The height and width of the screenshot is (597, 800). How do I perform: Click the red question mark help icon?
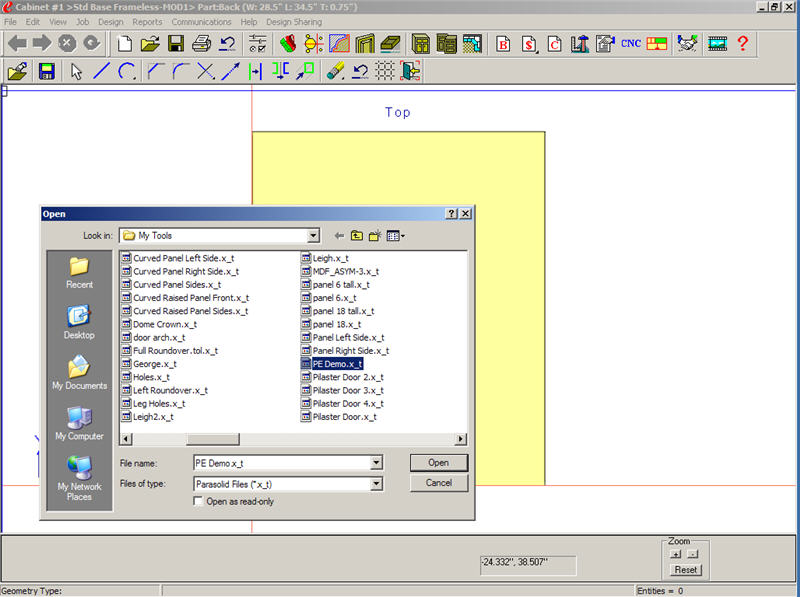pyautogui.click(x=743, y=44)
